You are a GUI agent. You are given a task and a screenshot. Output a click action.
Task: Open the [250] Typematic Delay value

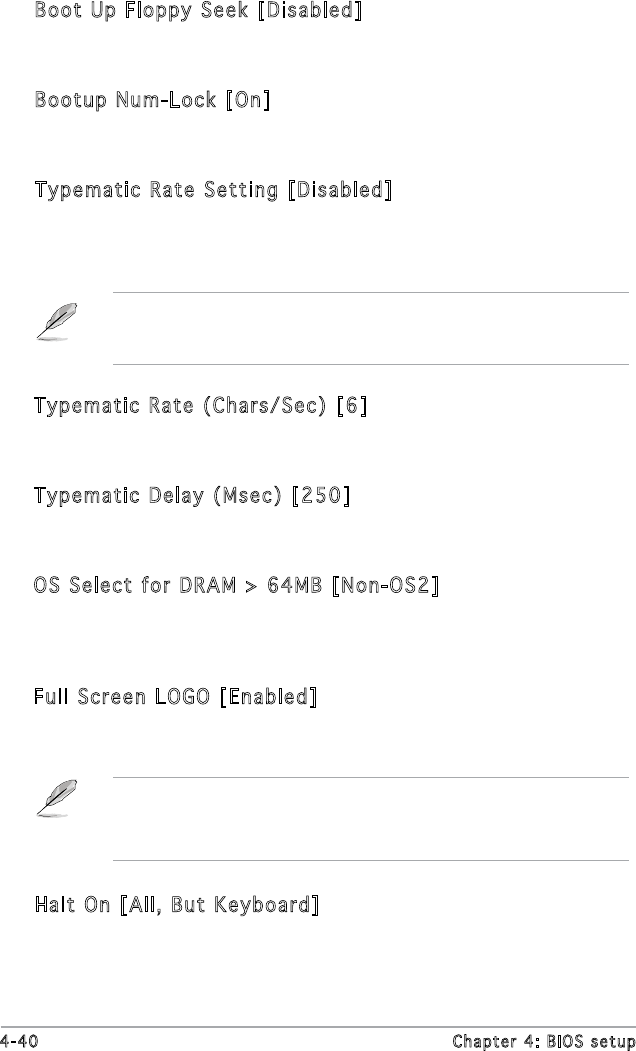[320, 496]
